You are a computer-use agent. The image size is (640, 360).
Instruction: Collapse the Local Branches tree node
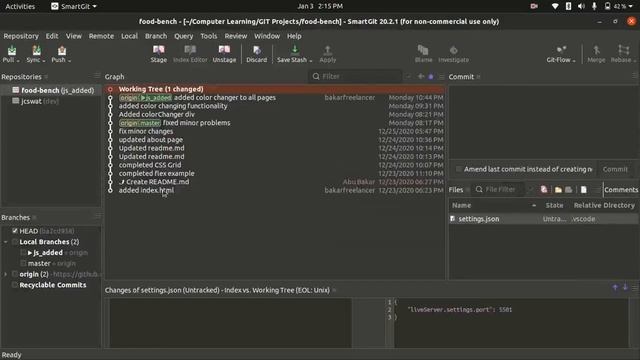pos(6,242)
